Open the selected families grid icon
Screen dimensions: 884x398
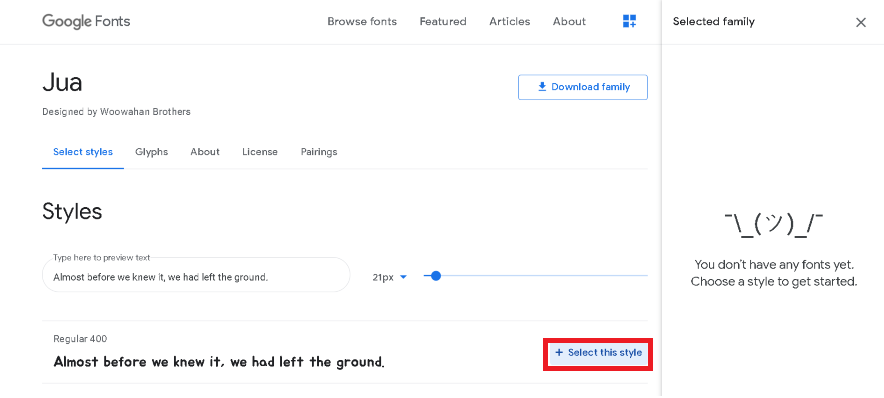pos(629,21)
